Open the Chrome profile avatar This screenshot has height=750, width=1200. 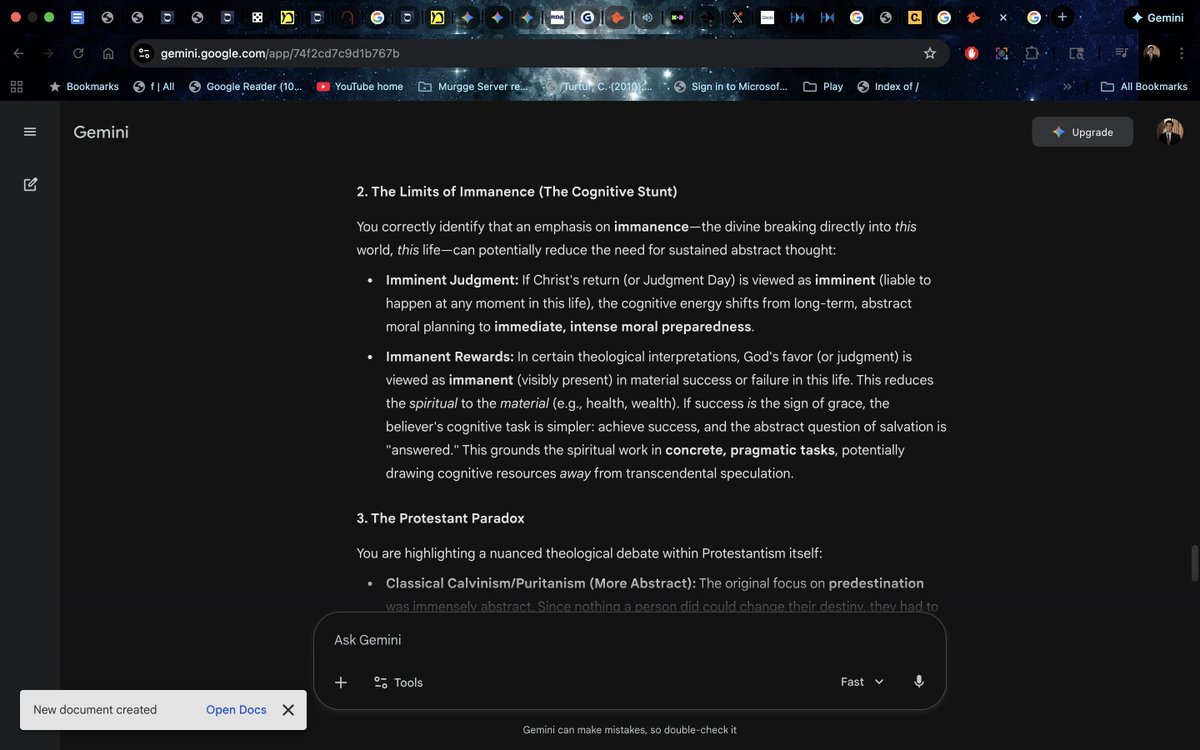coord(1153,53)
